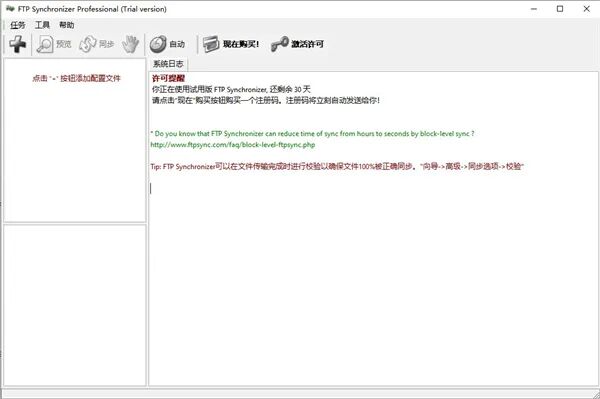Select the 系统日志 tab
Screen dimensions: 600x399
[x=168, y=64]
